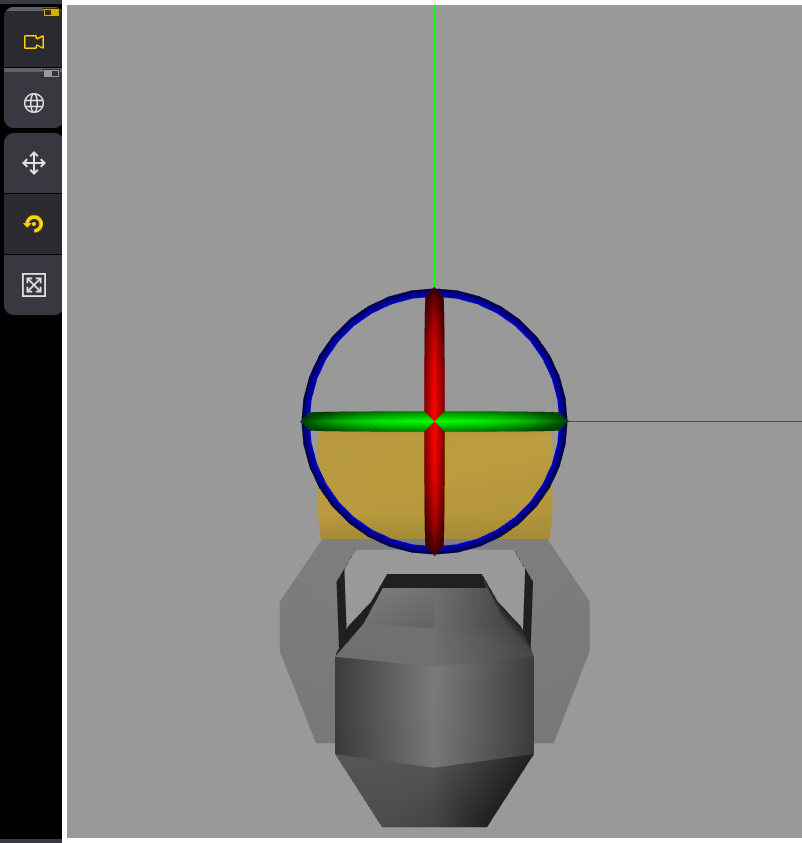Screen dimensions: 802x843
Task: Select the camera view tool
Action: [x=33, y=42]
